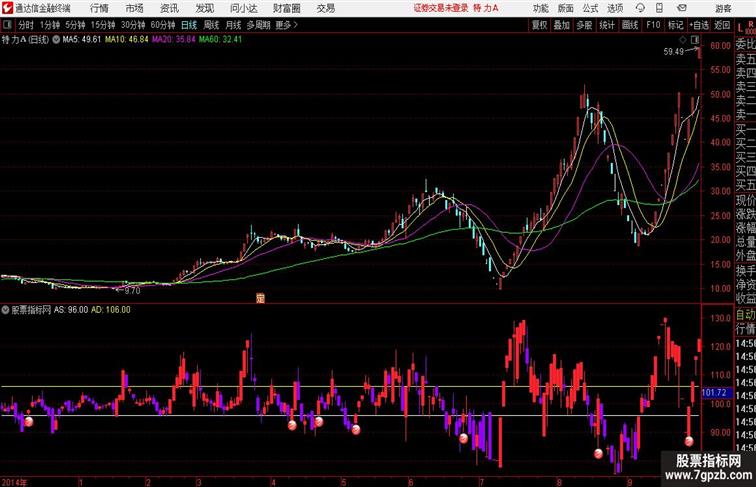Select the 周线 weekly tab

tap(211, 25)
